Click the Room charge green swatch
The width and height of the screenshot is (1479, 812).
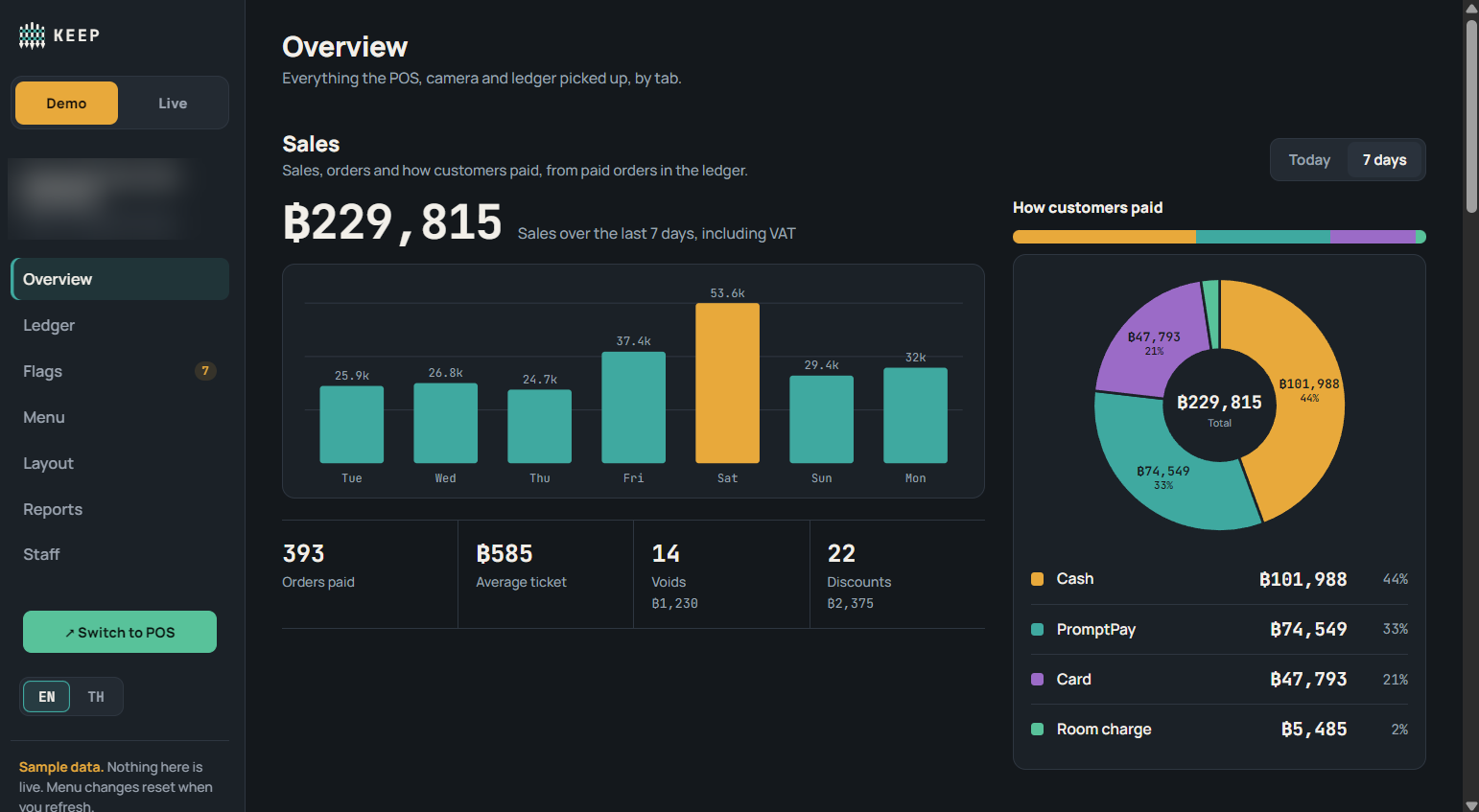[x=1037, y=729]
